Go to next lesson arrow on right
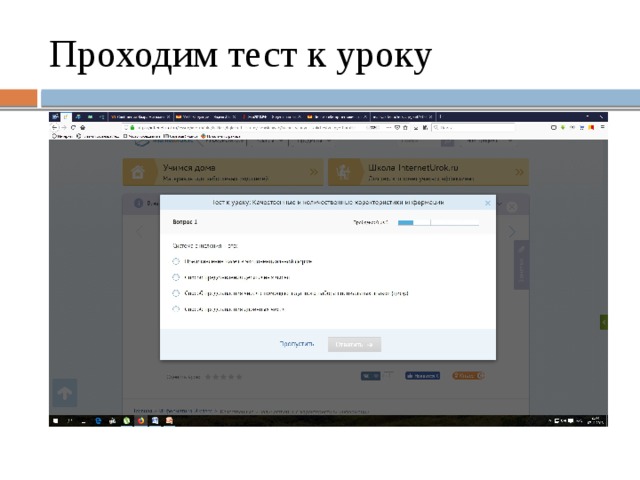The width and height of the screenshot is (640, 480). click(512, 231)
